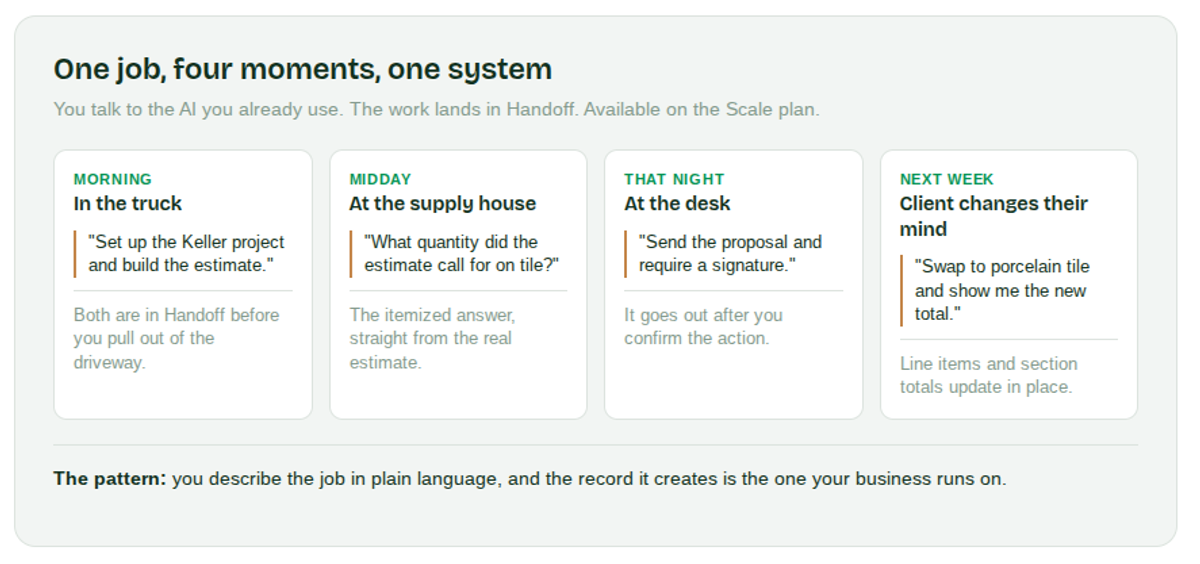Click "It goes out after you confirm" text
This screenshot has width=1200, height=564.
703,326
